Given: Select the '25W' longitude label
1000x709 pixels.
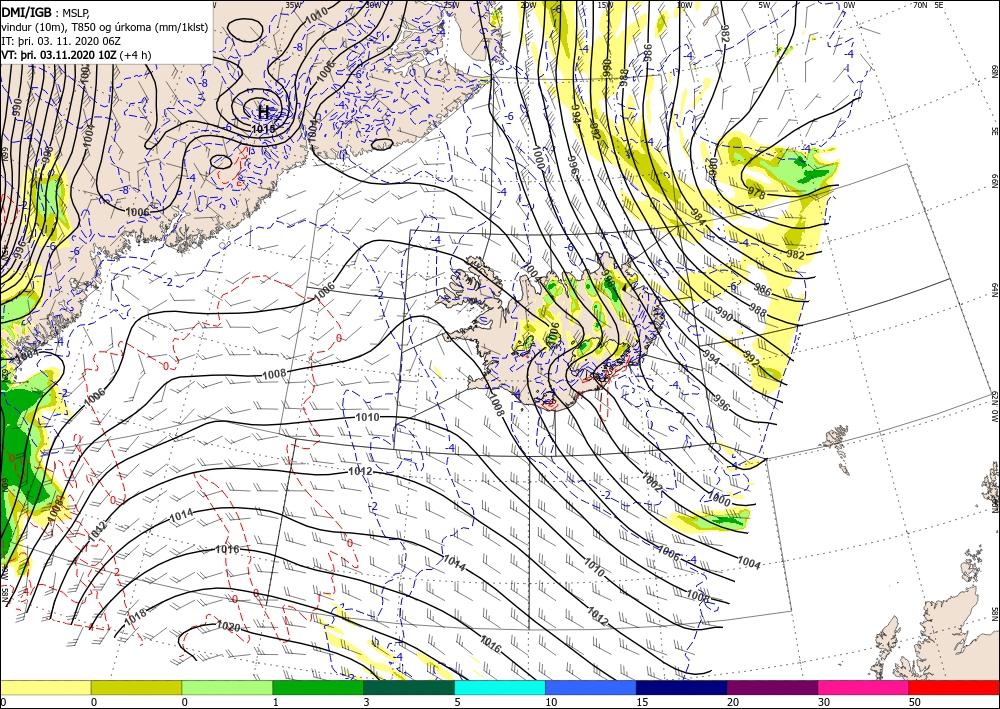Looking at the screenshot, I should (x=451, y=5).
